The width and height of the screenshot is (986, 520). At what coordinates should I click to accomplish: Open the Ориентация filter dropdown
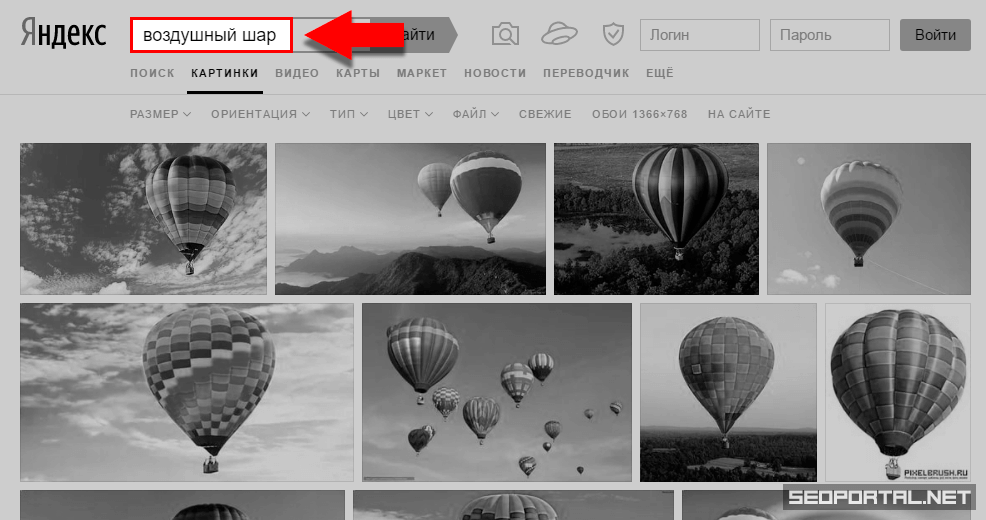[x=260, y=114]
